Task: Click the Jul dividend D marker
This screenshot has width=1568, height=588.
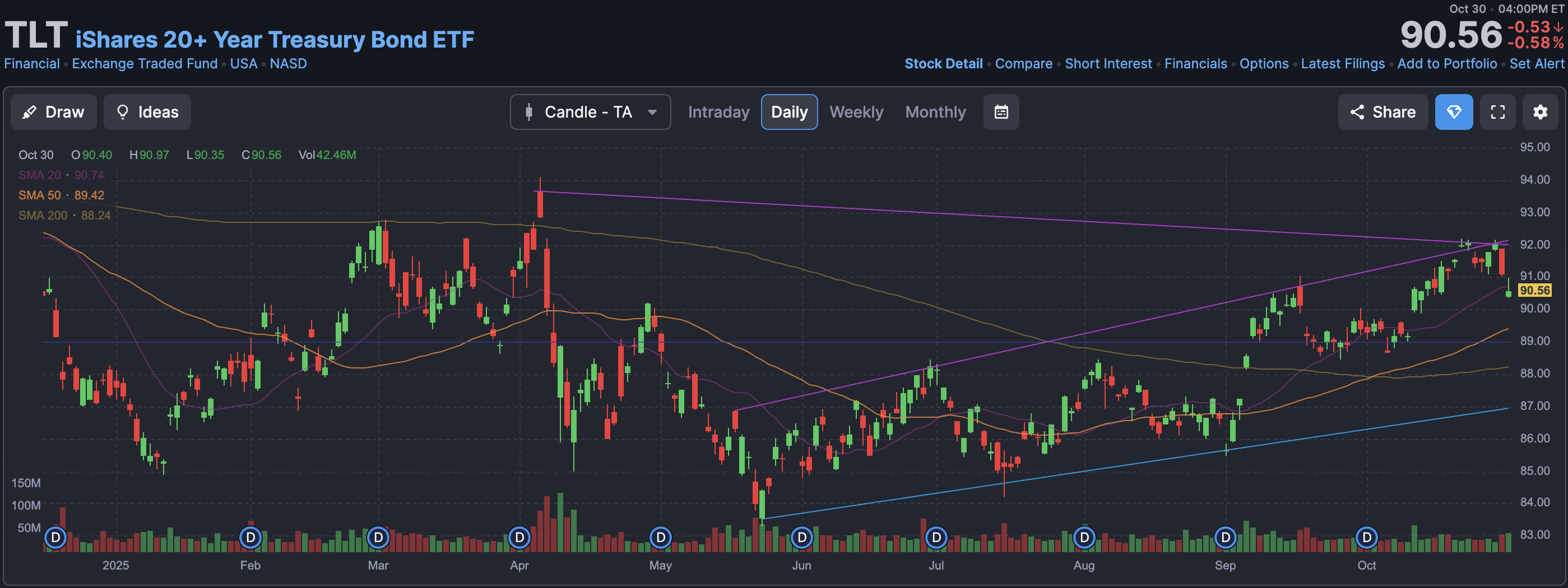Action: [x=936, y=538]
